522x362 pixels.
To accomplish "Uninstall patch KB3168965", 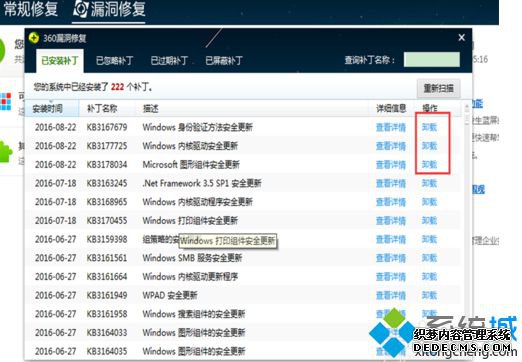I will click(429, 202).
